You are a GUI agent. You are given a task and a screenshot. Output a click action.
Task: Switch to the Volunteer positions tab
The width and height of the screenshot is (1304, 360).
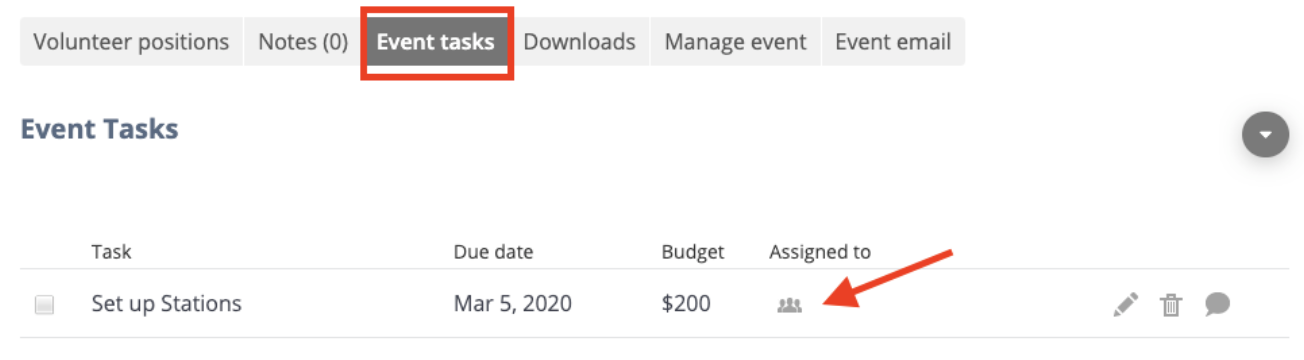pos(131,42)
